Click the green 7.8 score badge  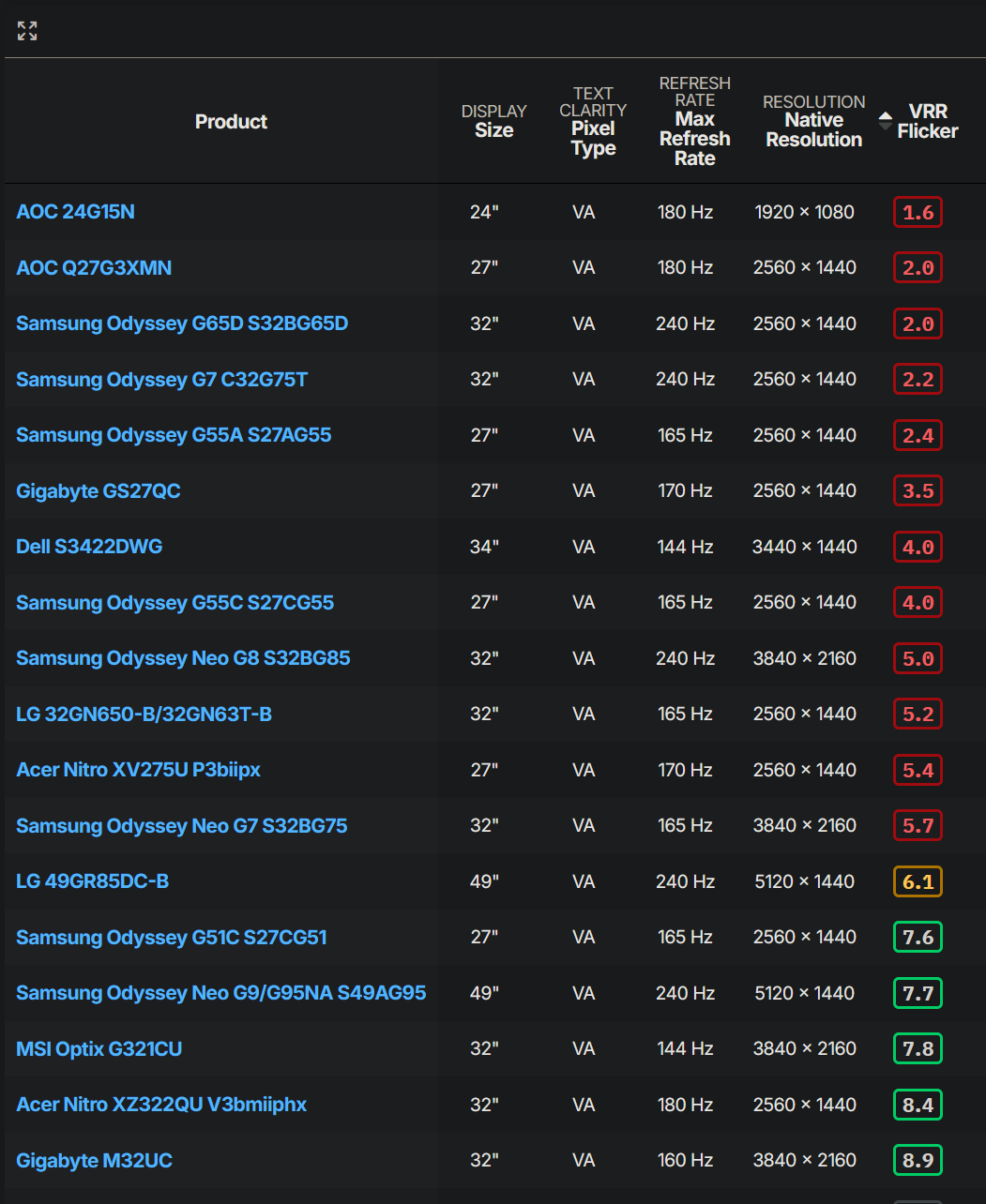coord(918,1048)
